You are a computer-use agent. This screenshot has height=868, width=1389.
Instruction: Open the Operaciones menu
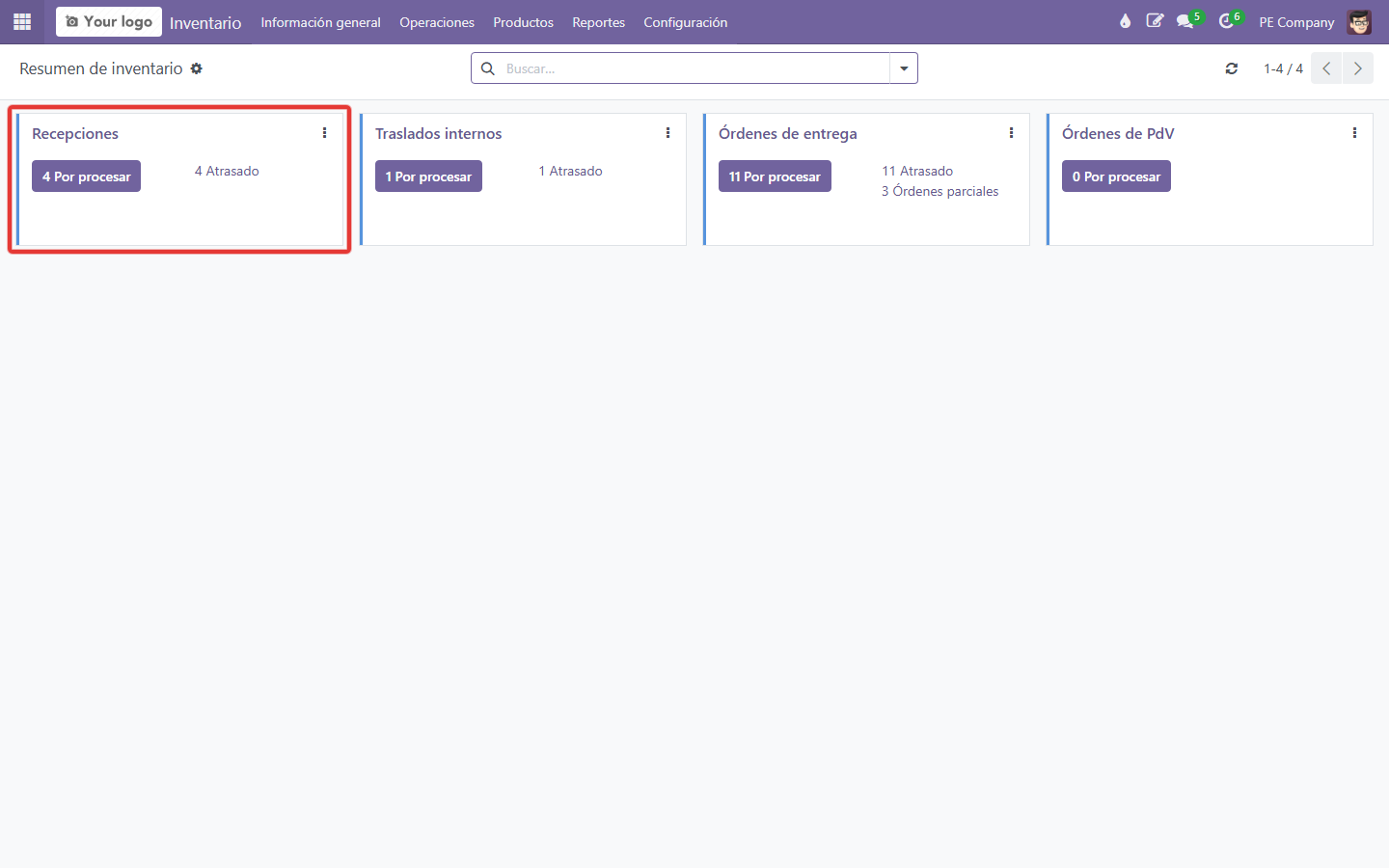pyautogui.click(x=437, y=22)
